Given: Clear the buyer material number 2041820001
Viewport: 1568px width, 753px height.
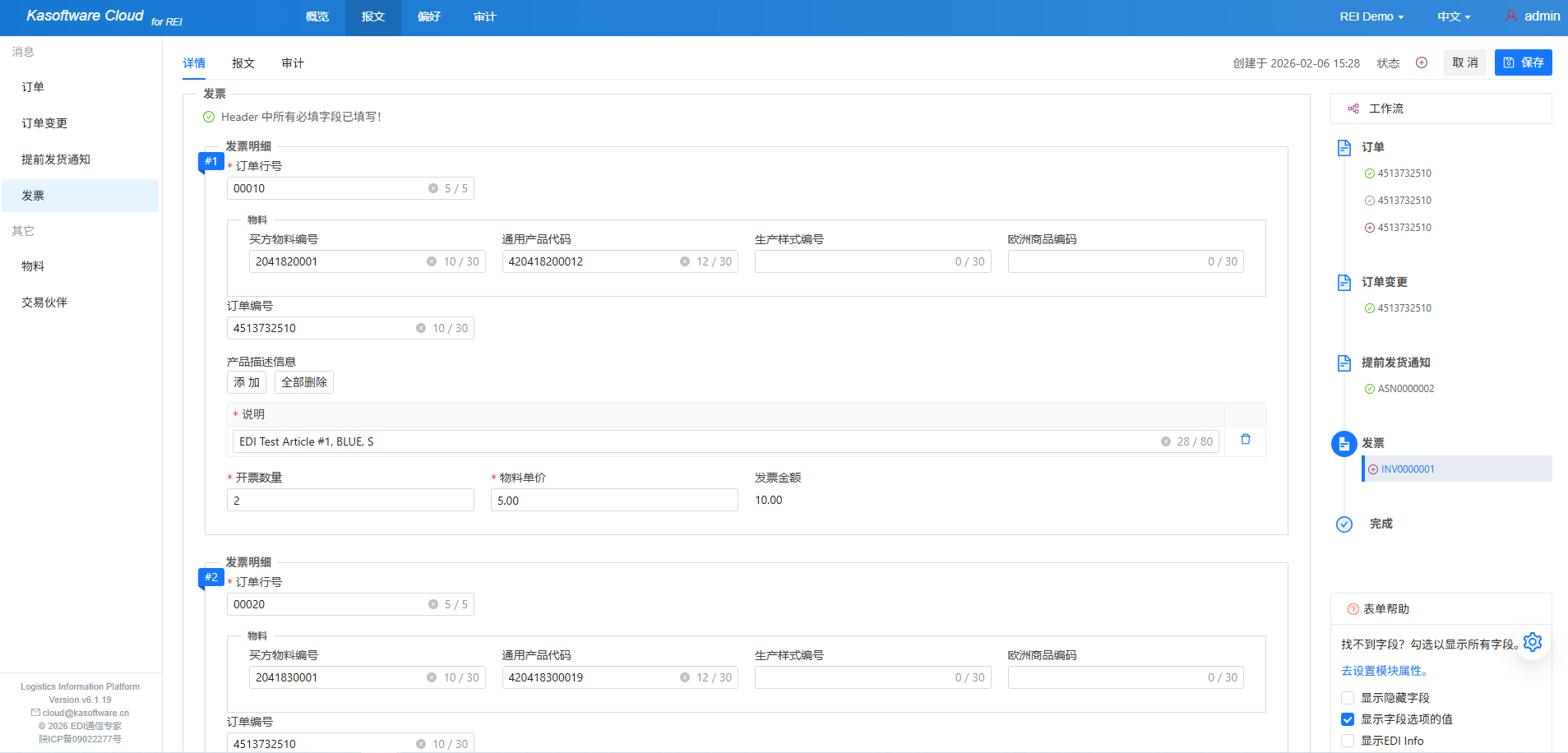Looking at the screenshot, I should (432, 261).
